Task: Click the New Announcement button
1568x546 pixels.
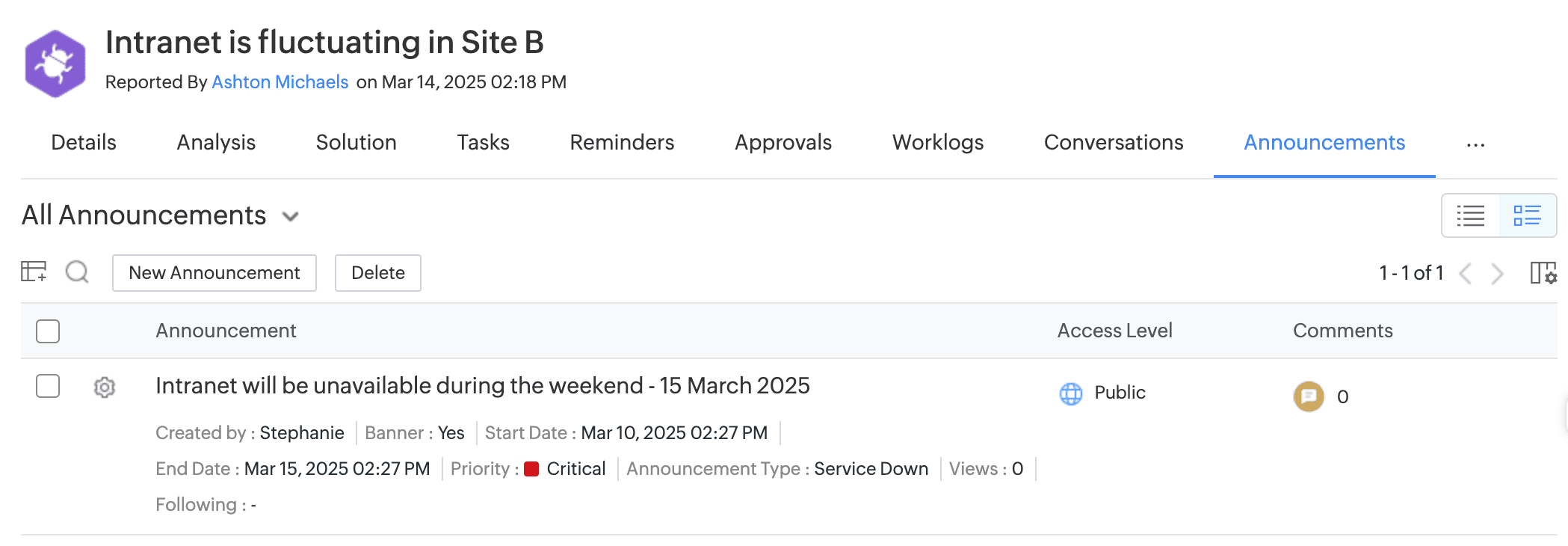Action: pos(214,273)
